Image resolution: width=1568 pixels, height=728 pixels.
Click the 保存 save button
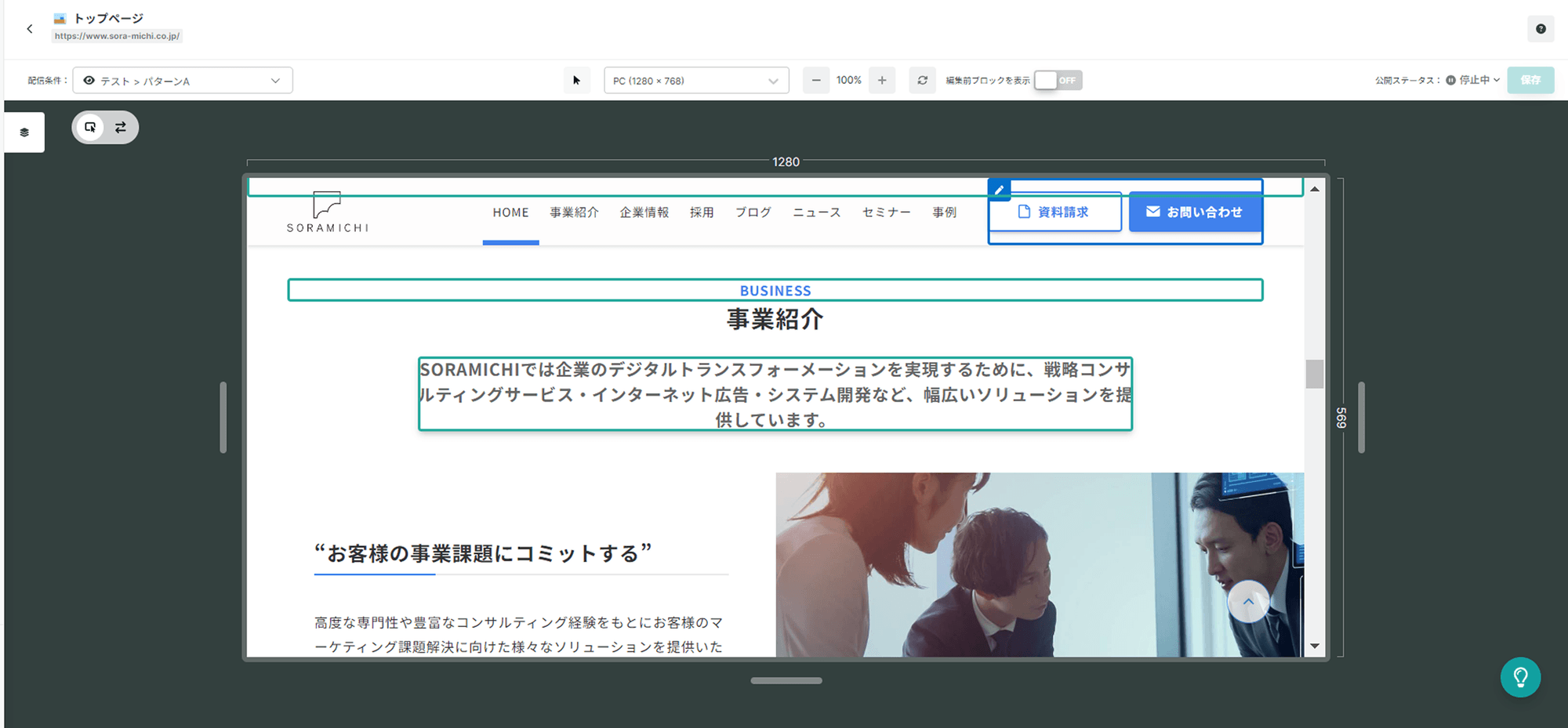click(1530, 81)
